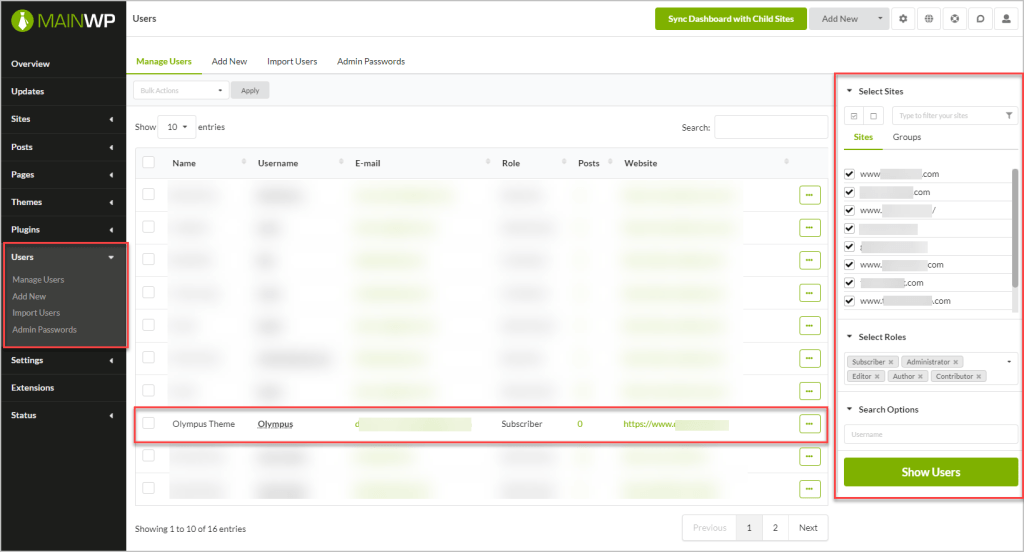The height and width of the screenshot is (552, 1024).
Task: Open the roles dropdown arrow beside role tags
Action: (1009, 362)
